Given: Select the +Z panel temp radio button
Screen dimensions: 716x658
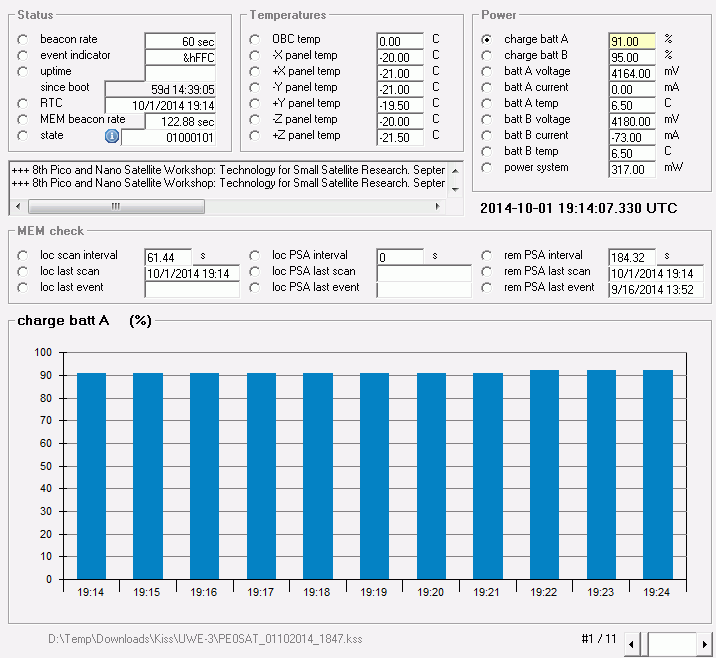Looking at the screenshot, I should [255, 136].
